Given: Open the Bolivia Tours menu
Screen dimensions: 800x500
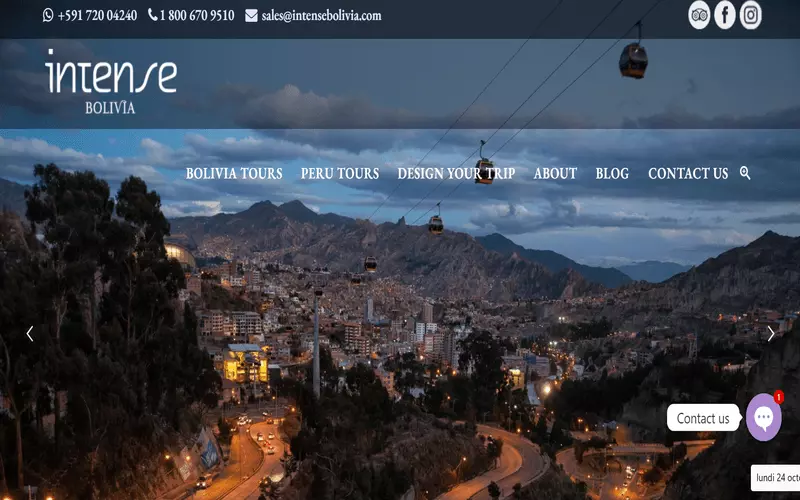Looking at the screenshot, I should 234,174.
